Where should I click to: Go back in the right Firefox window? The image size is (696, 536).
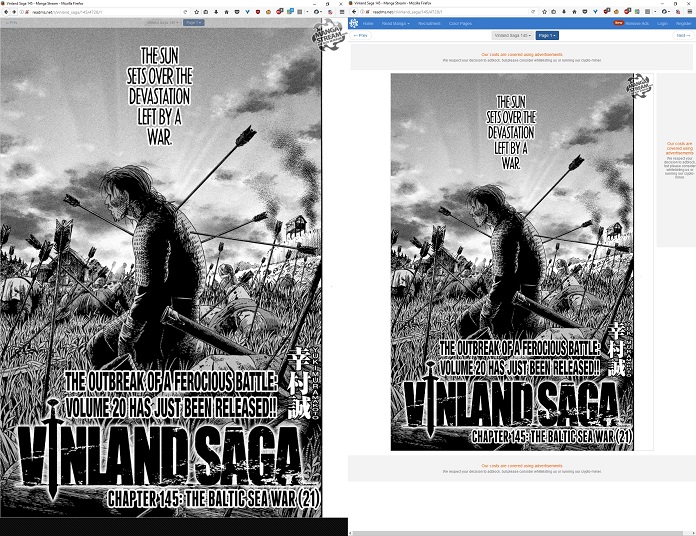354,12
